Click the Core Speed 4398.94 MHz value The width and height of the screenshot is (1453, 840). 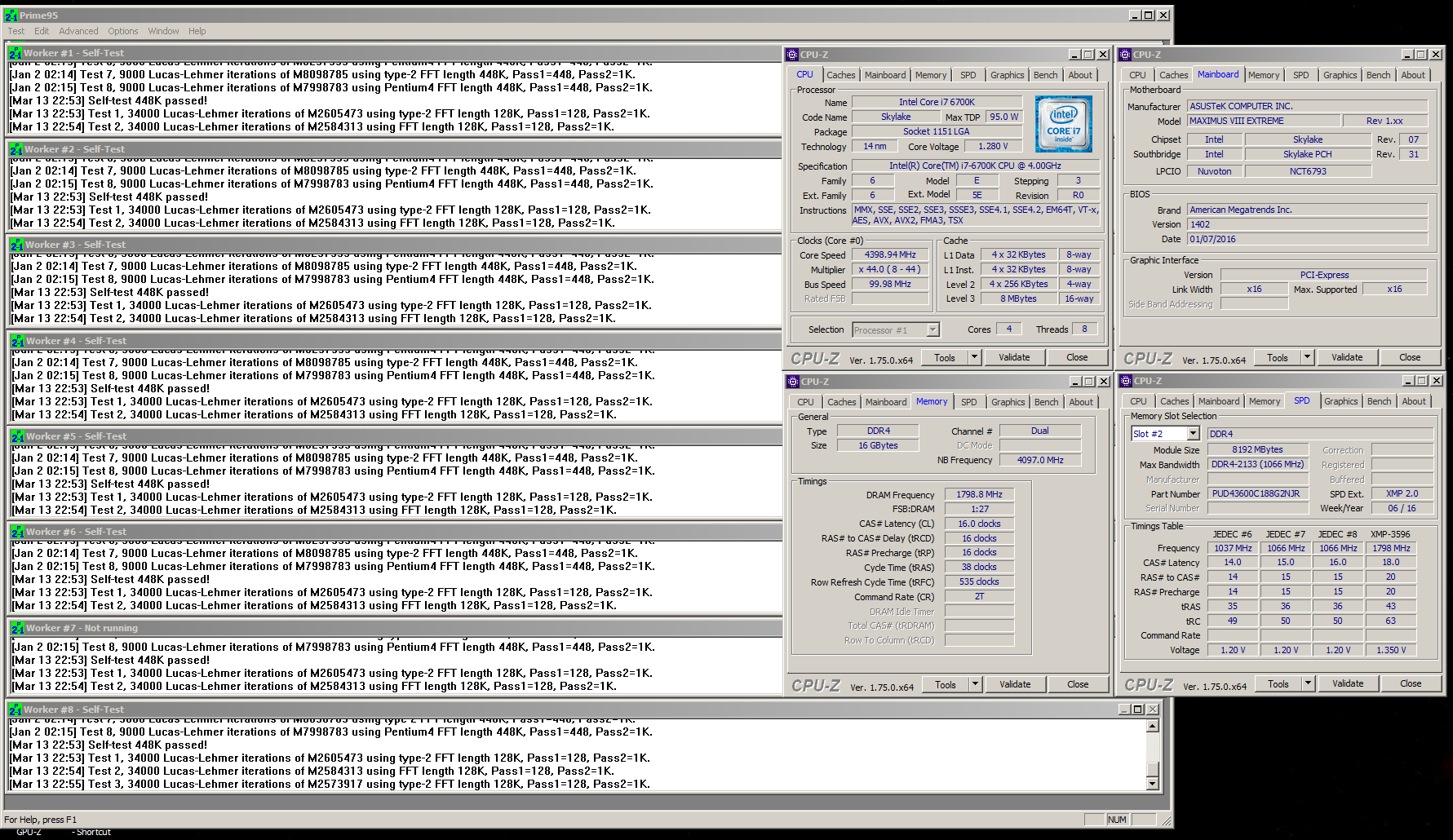pos(890,254)
